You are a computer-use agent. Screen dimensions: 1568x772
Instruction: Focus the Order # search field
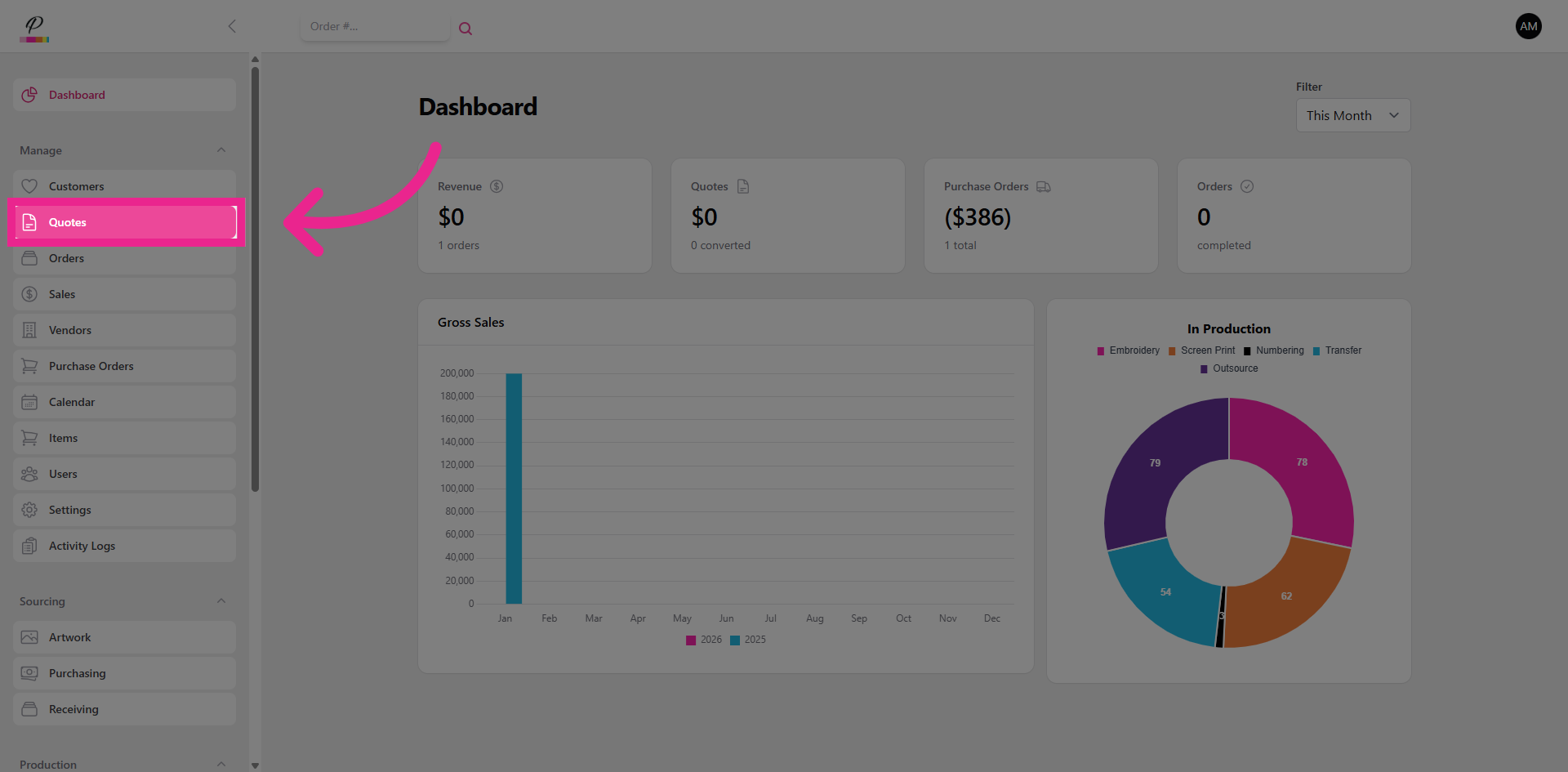(374, 26)
